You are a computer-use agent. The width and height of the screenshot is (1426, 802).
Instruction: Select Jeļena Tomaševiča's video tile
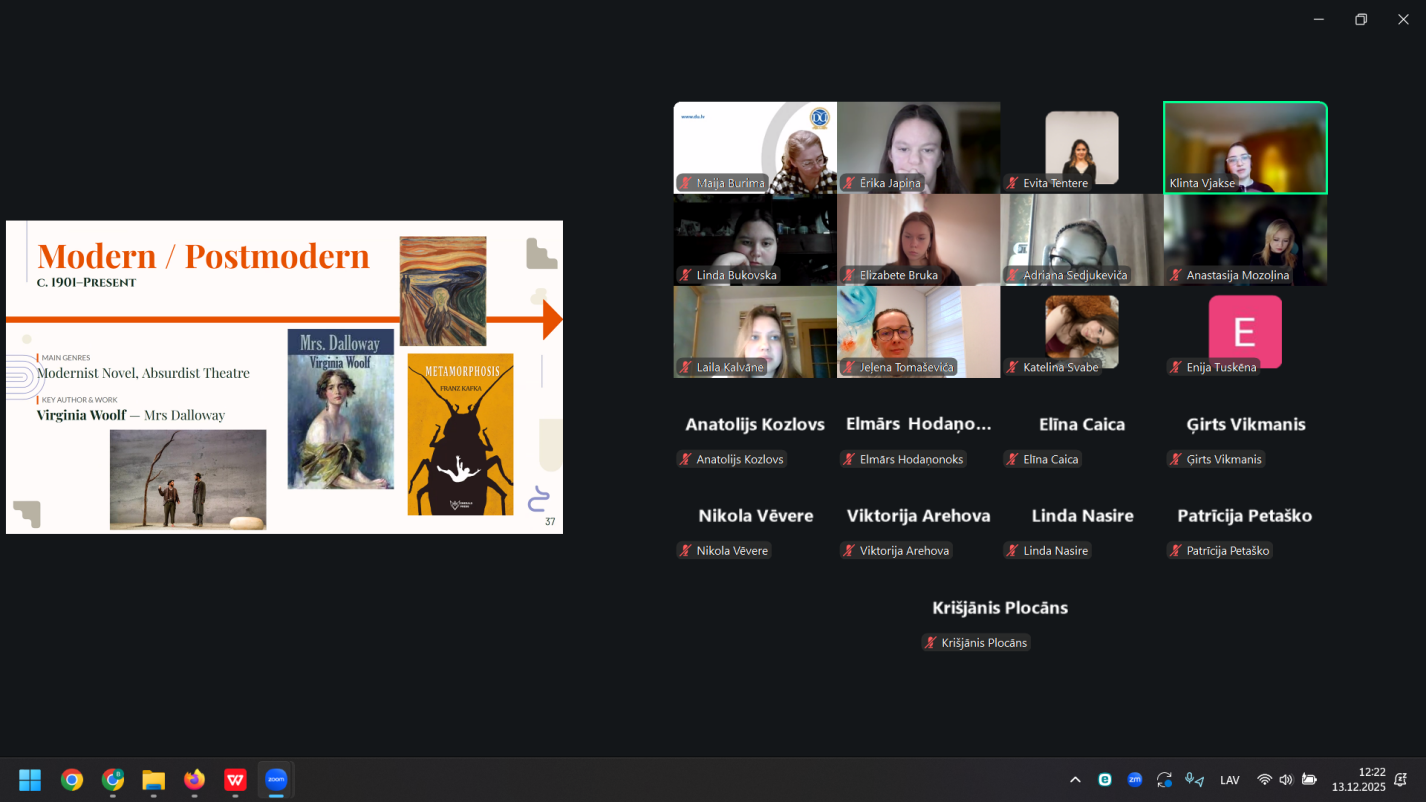918,330
